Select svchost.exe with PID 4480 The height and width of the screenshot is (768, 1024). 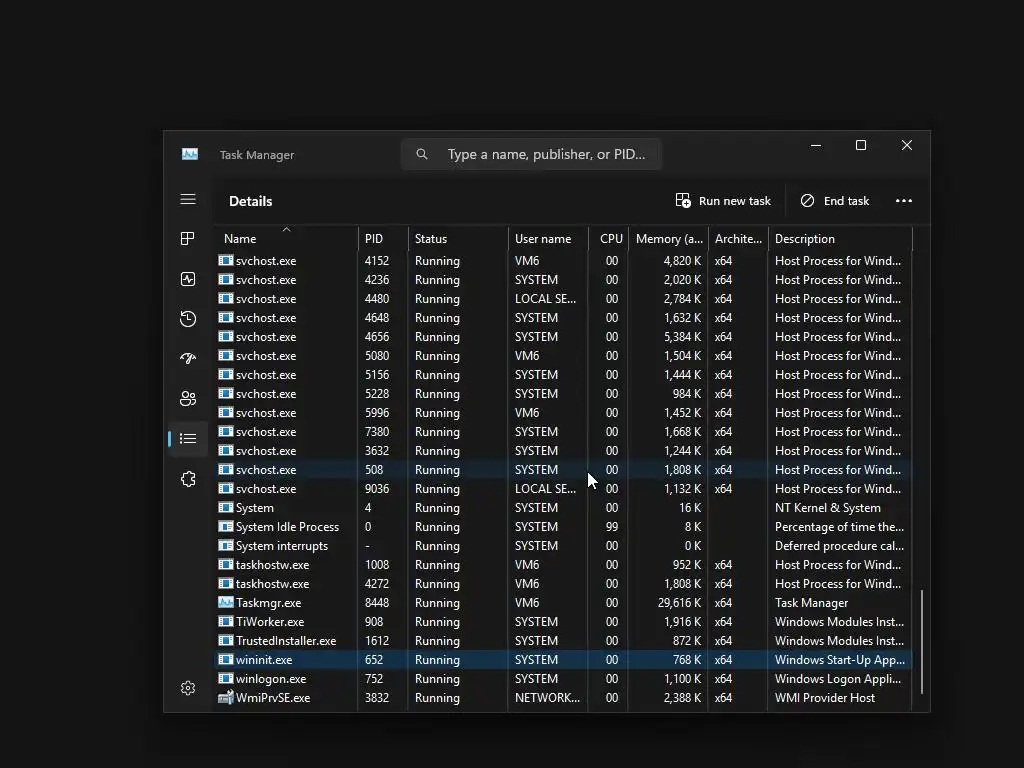[563, 298]
